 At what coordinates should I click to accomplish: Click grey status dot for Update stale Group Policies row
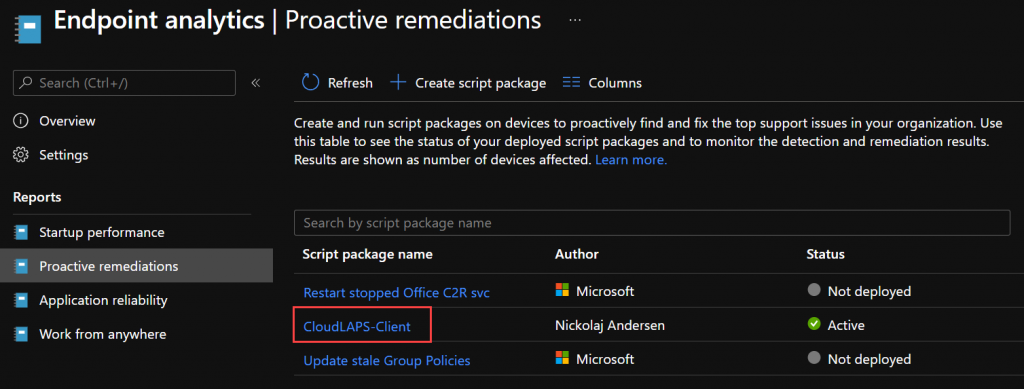814,358
